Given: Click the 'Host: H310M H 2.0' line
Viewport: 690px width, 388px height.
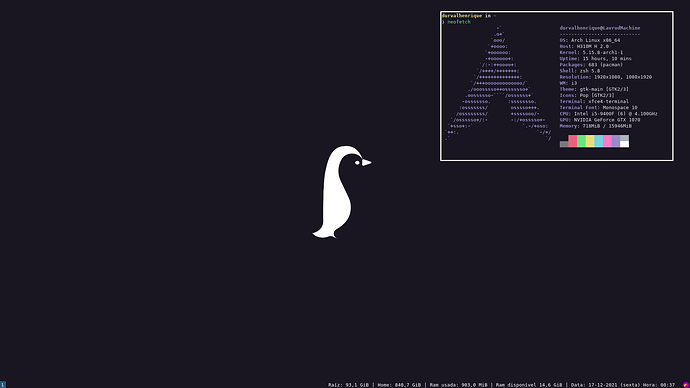Looking at the screenshot, I should tap(584, 46).
